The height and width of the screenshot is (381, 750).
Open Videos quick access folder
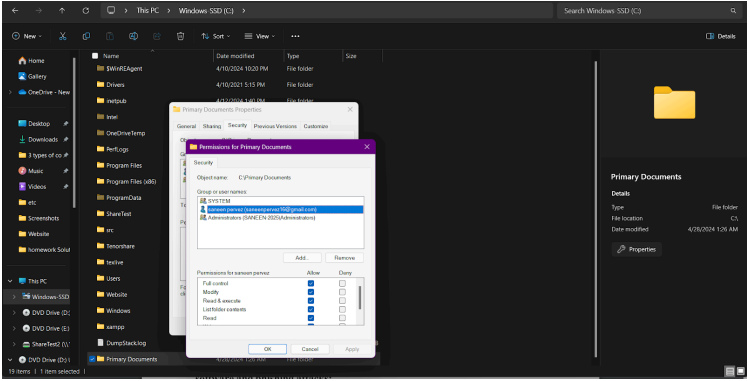pyautogui.click(x=32, y=186)
